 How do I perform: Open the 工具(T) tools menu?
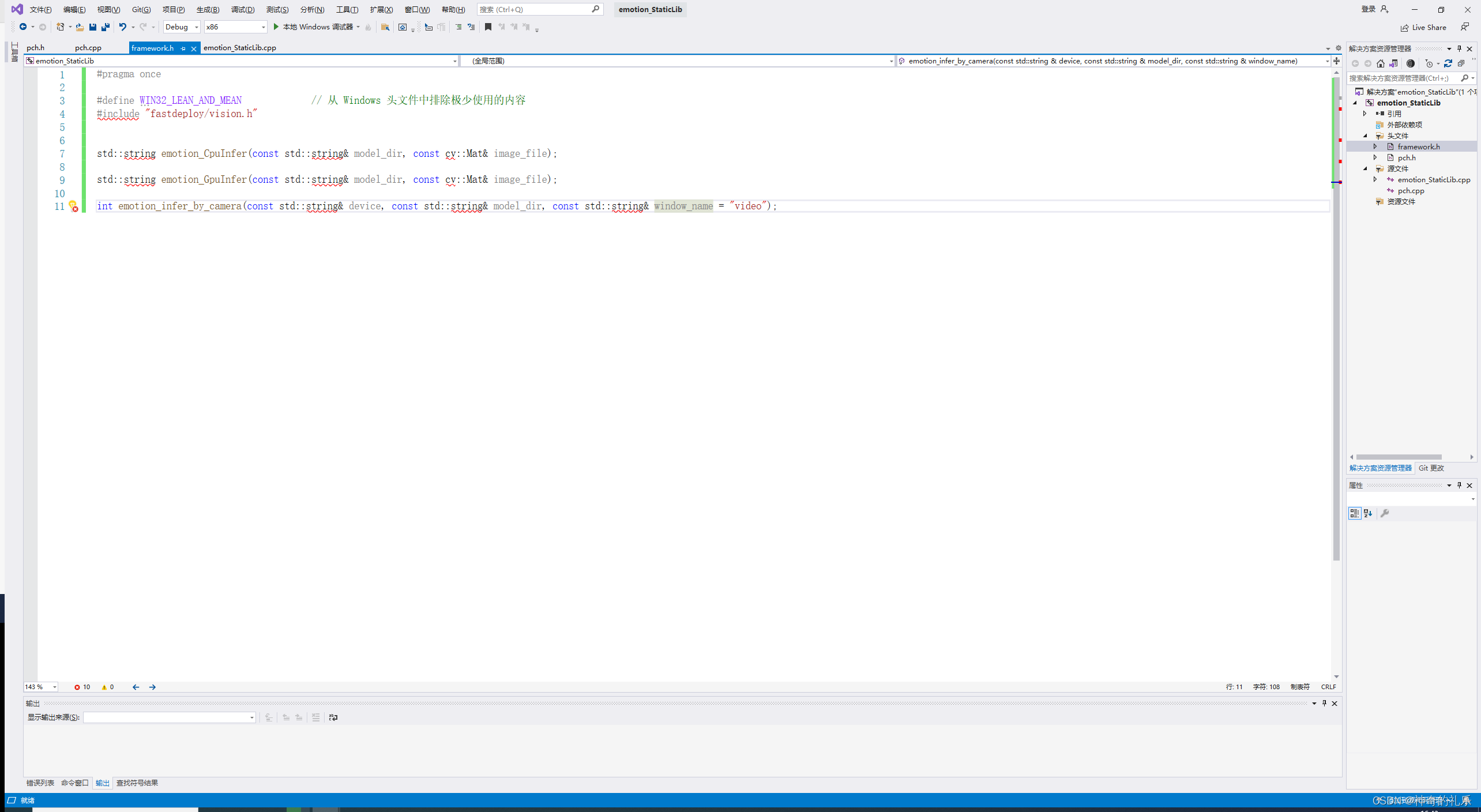[x=347, y=9]
